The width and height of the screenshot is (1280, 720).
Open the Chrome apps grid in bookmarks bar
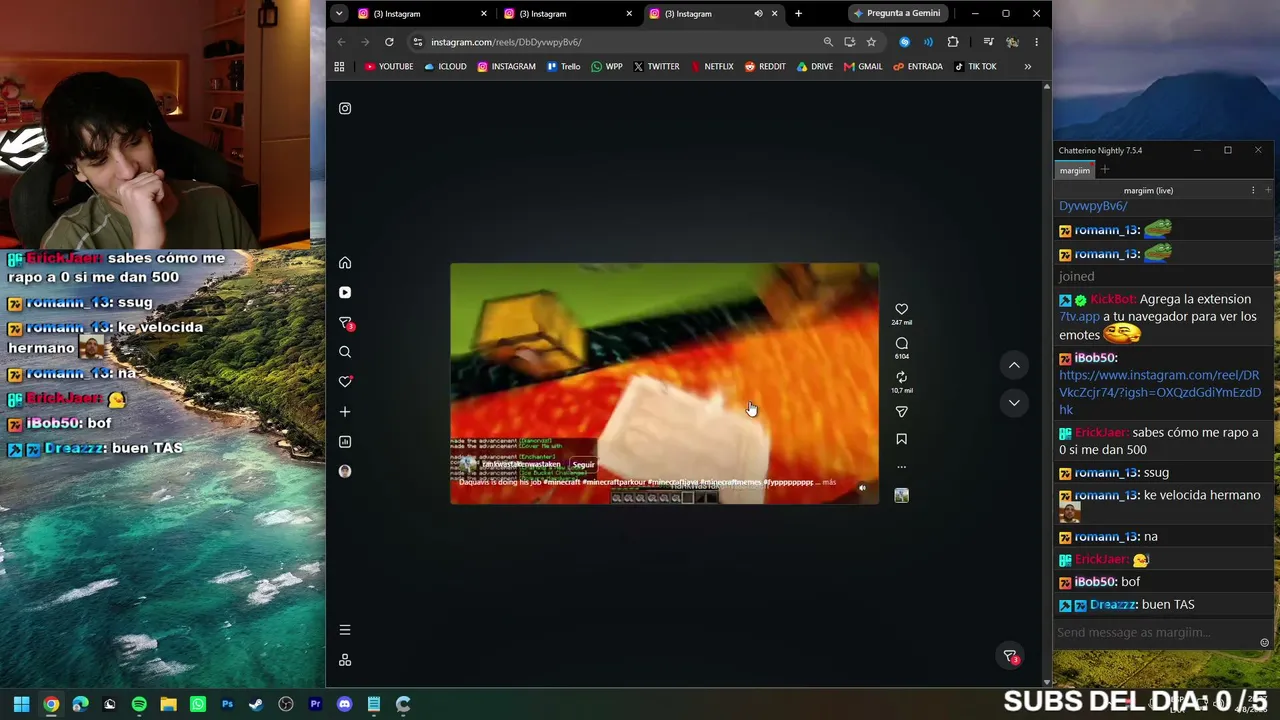tap(339, 67)
